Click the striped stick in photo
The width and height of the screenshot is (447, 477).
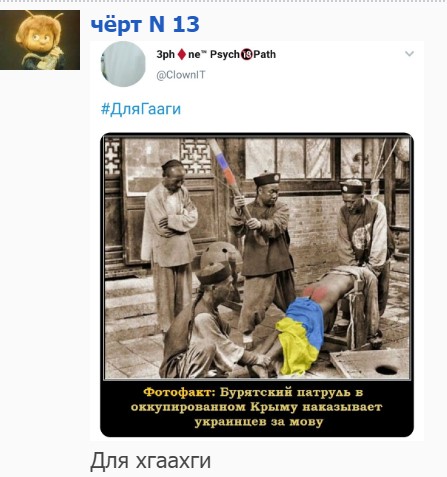(x=229, y=177)
